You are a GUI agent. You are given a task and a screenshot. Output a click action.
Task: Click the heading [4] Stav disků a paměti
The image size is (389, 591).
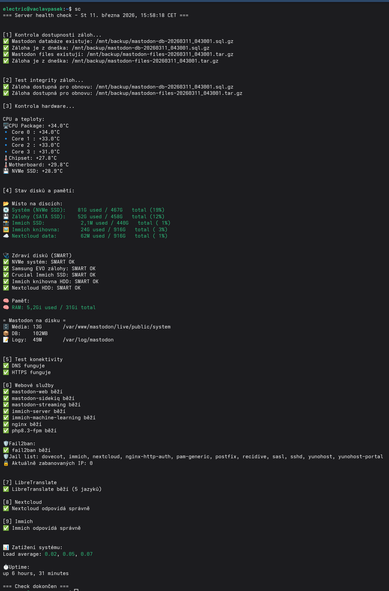[x=38, y=191]
